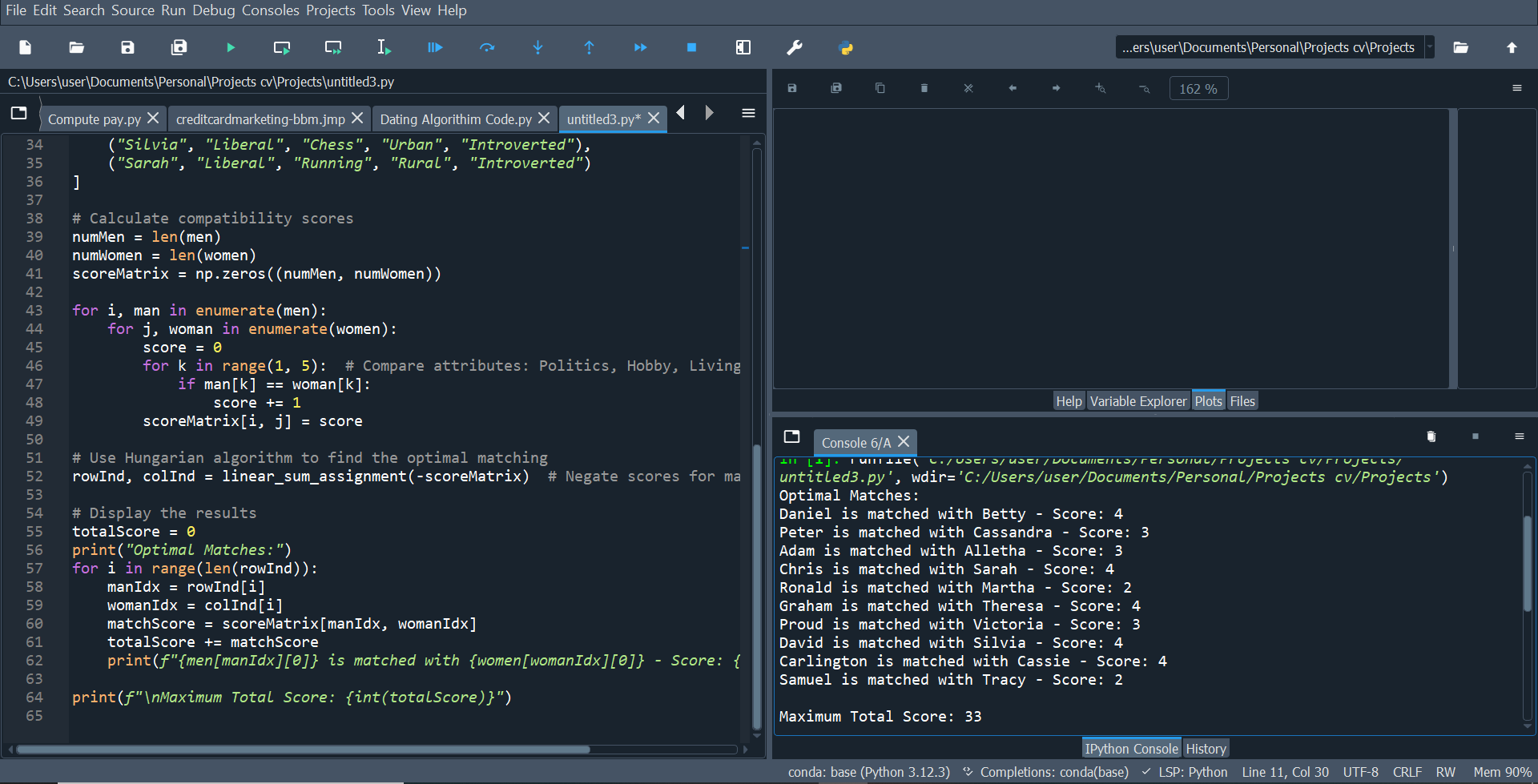Image resolution: width=1538 pixels, height=784 pixels.
Task: Close Console 6/A tab
Action: click(904, 442)
